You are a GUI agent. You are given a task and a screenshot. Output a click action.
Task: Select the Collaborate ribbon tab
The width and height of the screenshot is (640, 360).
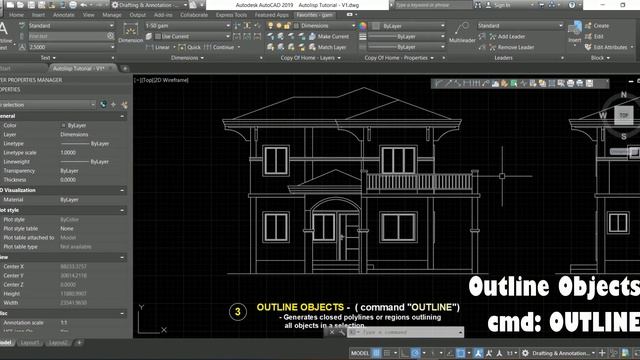tap(194, 15)
